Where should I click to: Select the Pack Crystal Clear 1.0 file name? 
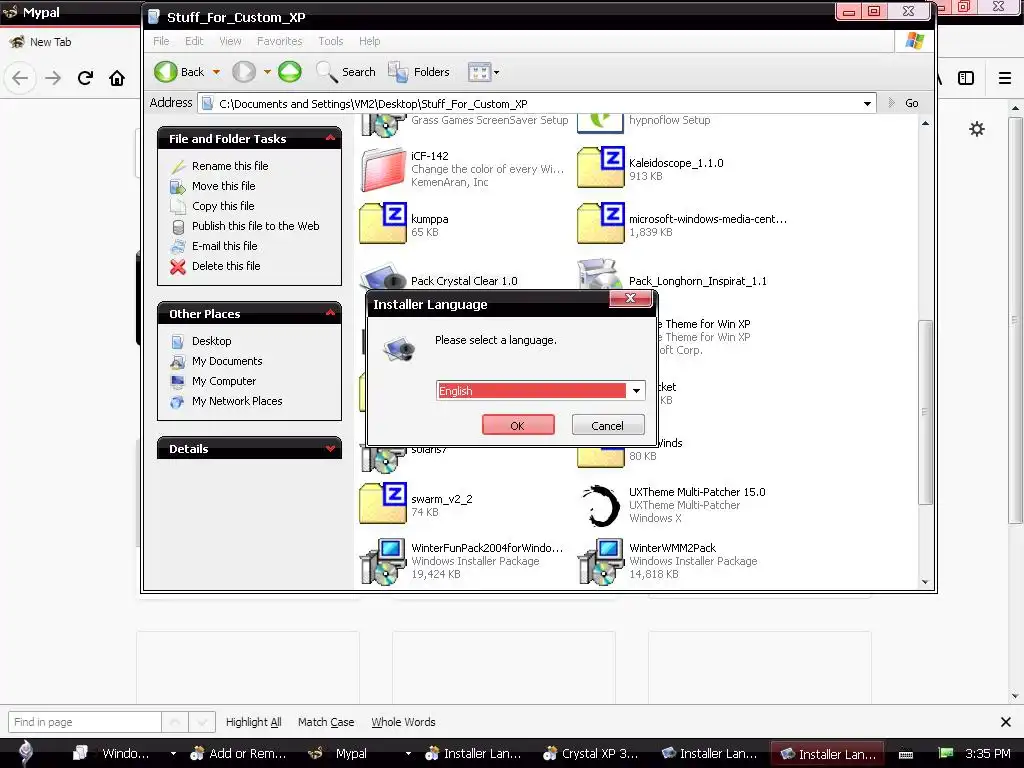[464, 281]
